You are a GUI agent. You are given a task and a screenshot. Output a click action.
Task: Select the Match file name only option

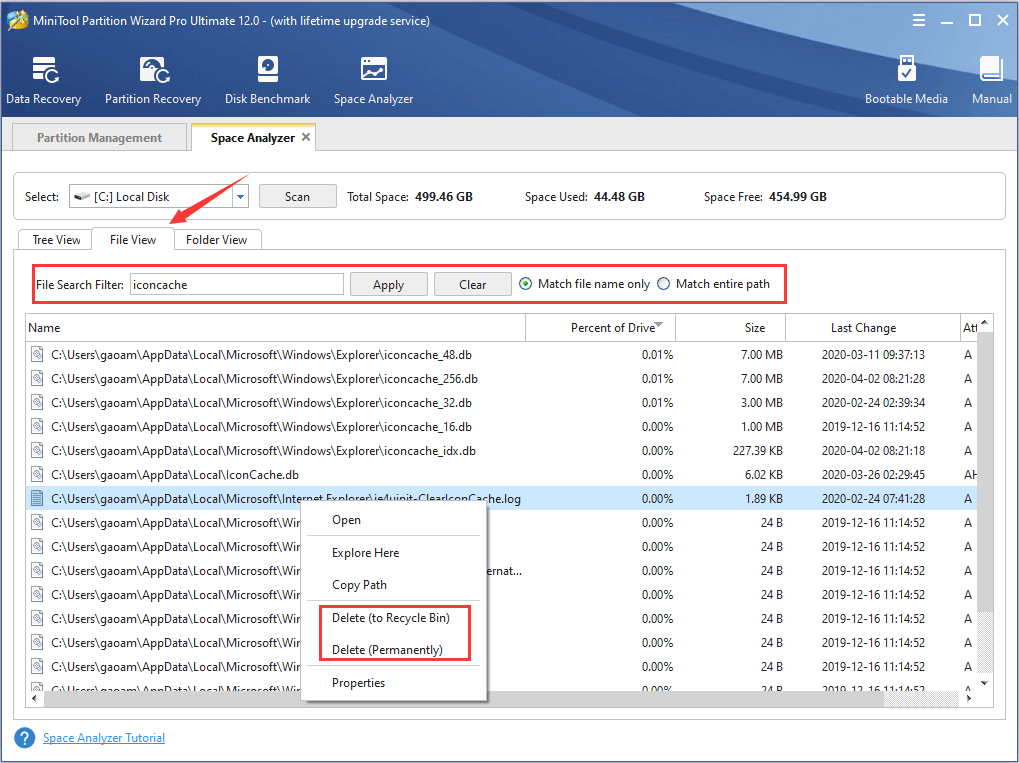525,283
